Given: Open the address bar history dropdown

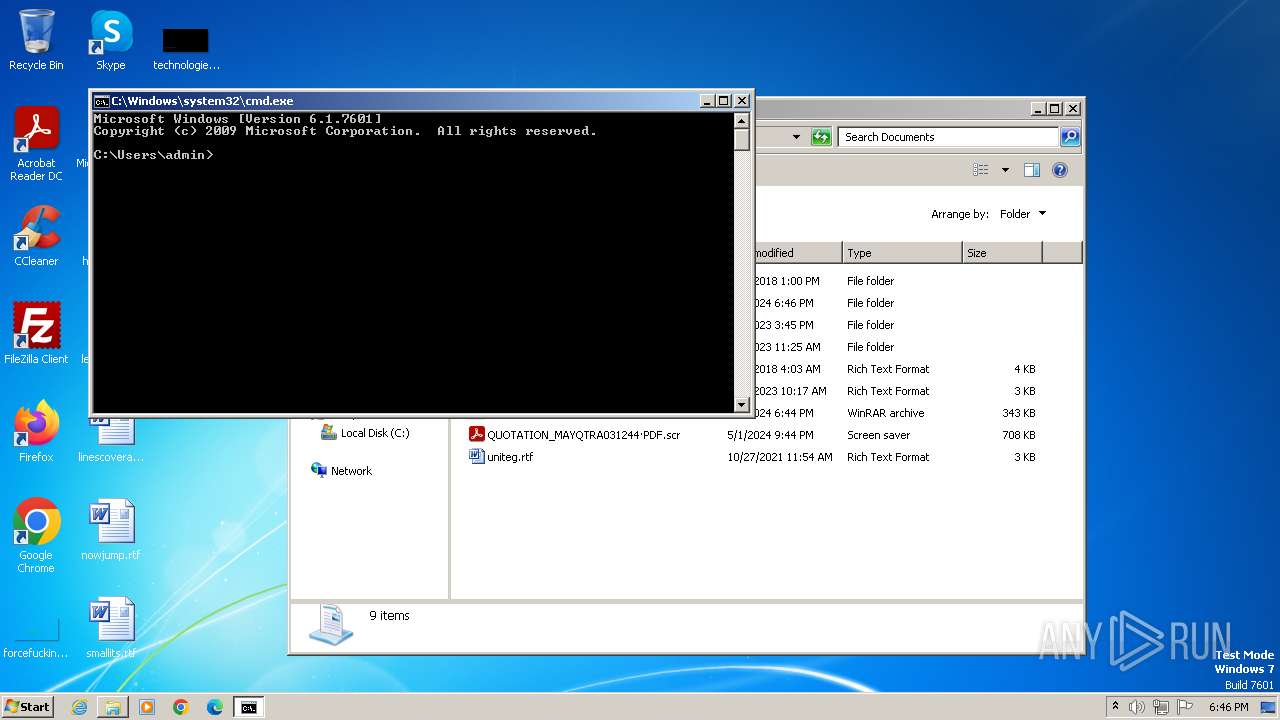Looking at the screenshot, I should coord(796,137).
